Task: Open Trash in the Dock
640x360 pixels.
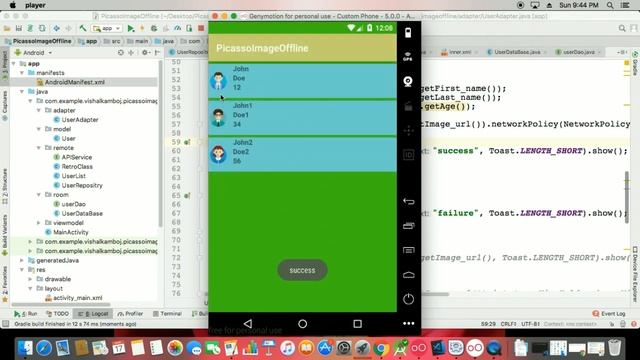Action: (614, 348)
